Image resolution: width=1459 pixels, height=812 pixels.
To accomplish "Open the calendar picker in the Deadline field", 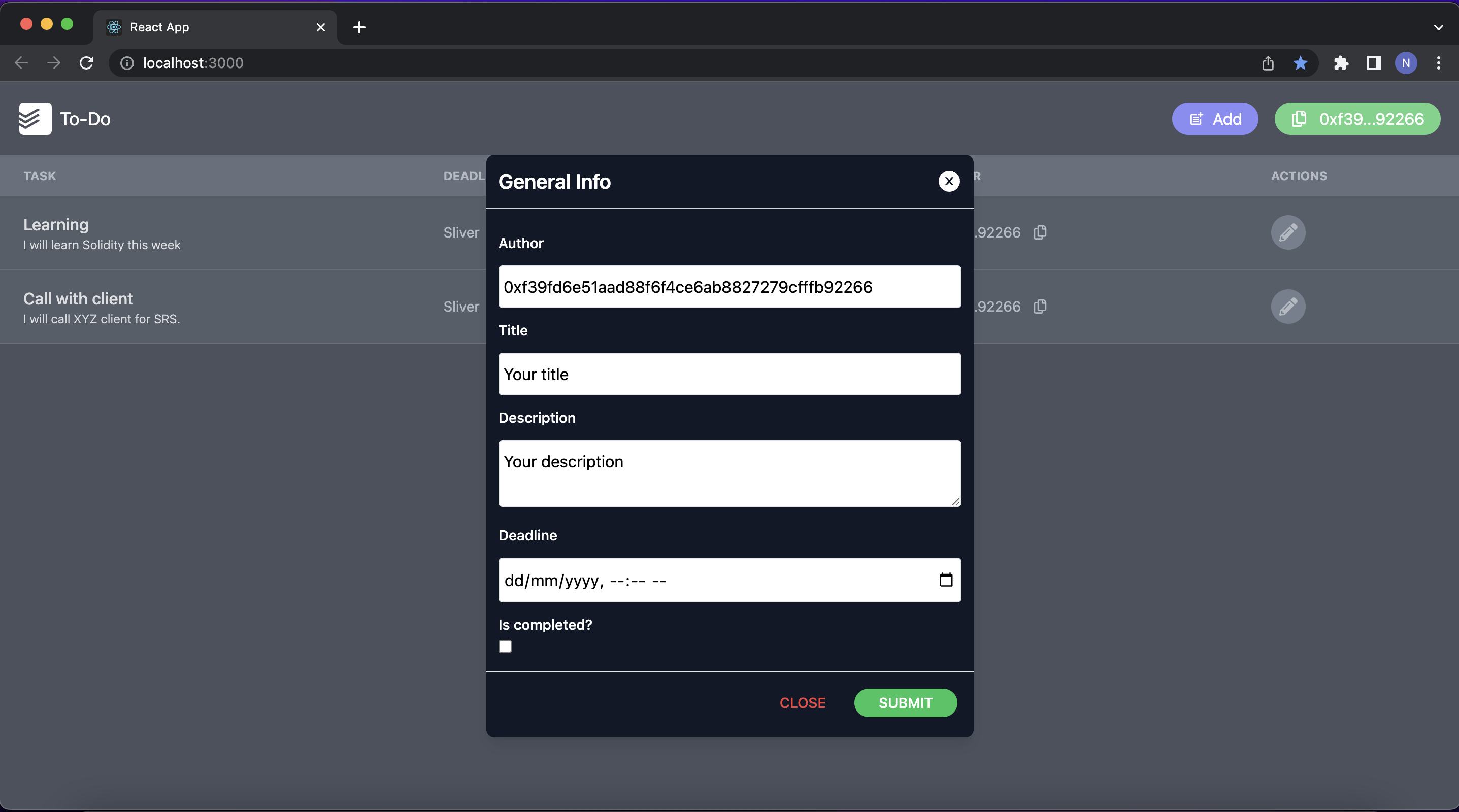I will point(945,580).
